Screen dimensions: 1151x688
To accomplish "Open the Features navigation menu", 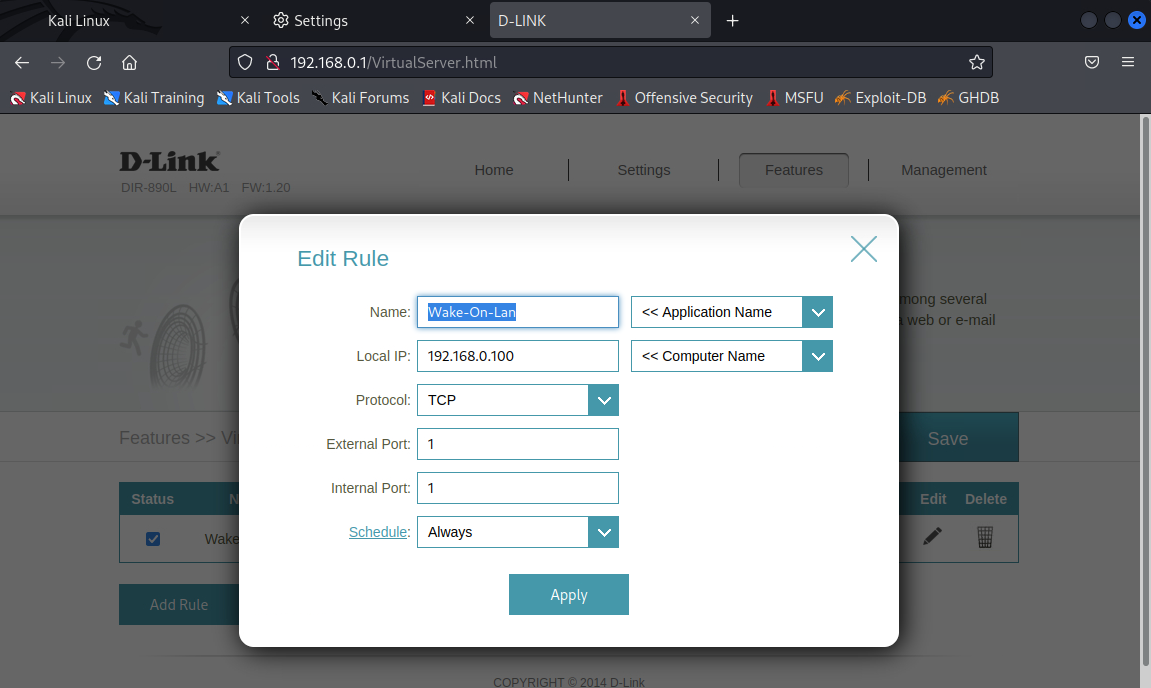I will click(794, 170).
